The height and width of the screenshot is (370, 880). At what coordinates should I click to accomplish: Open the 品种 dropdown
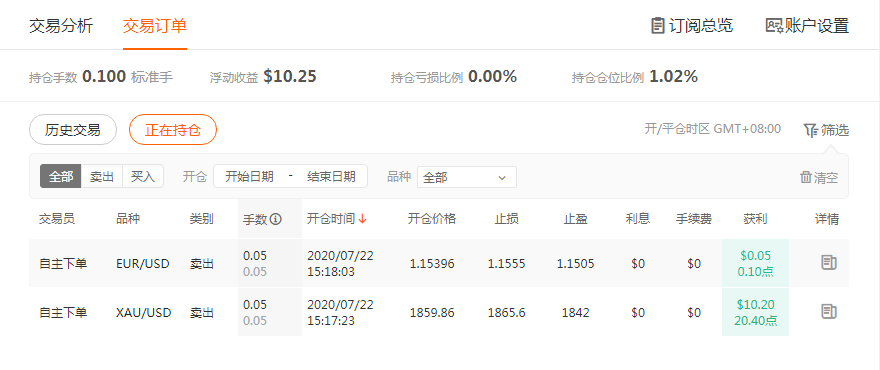(466, 177)
